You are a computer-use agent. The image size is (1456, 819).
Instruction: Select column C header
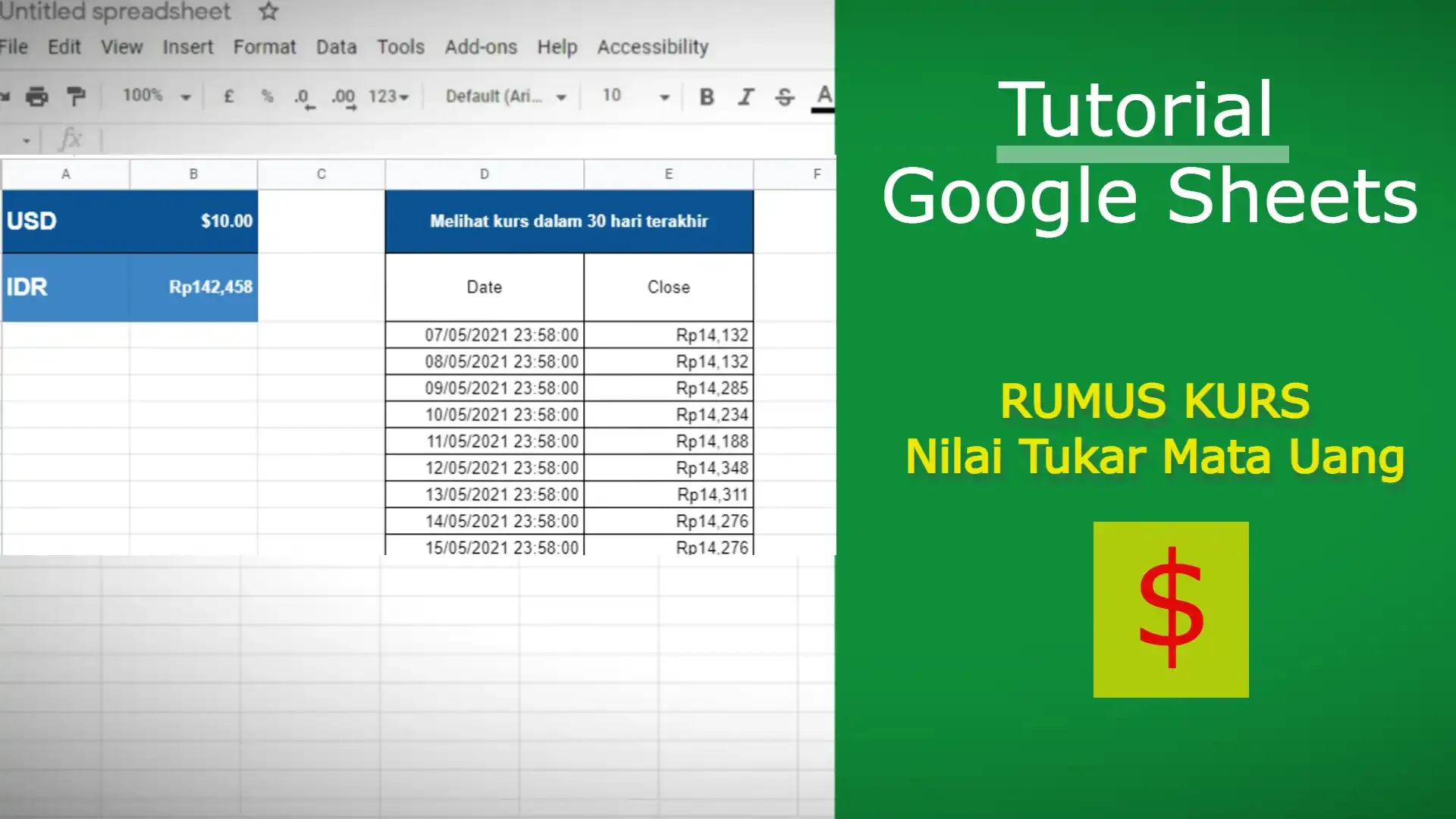(x=322, y=174)
